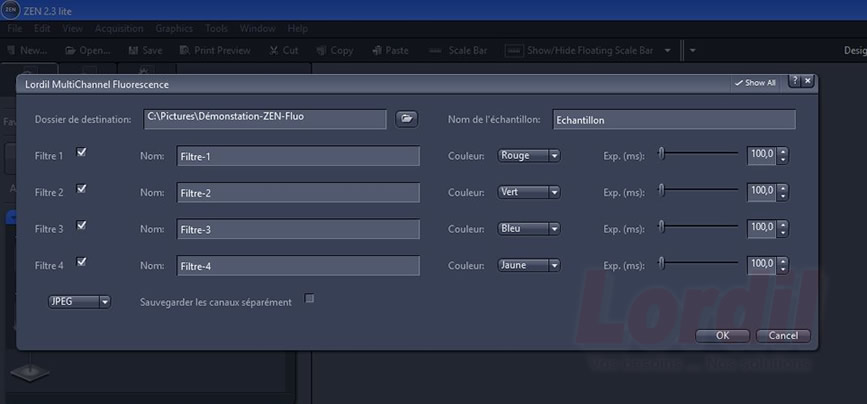Click the Dossier de destination path field
867x404 pixels.
pos(265,119)
